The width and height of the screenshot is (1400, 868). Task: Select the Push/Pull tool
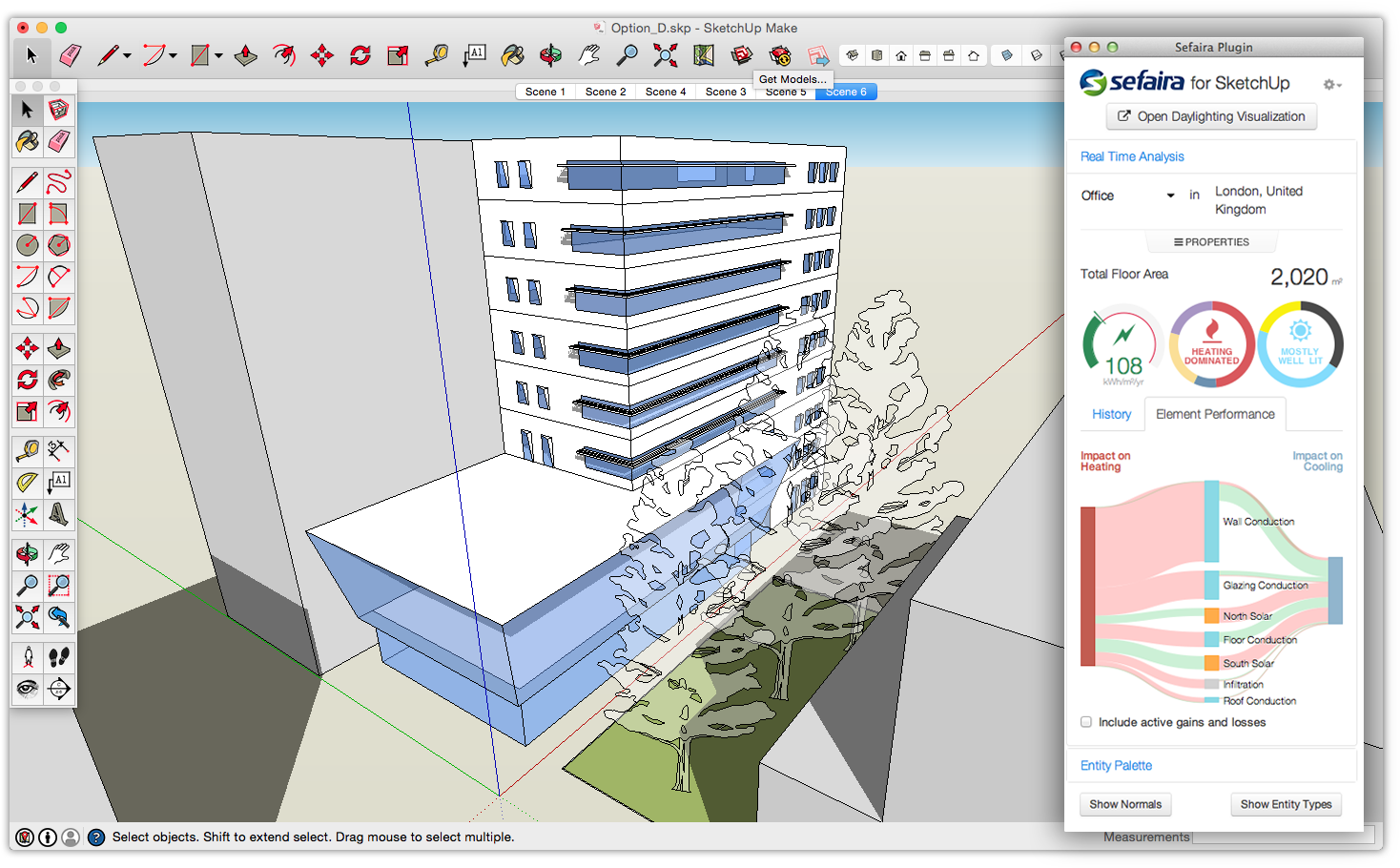pos(59,348)
